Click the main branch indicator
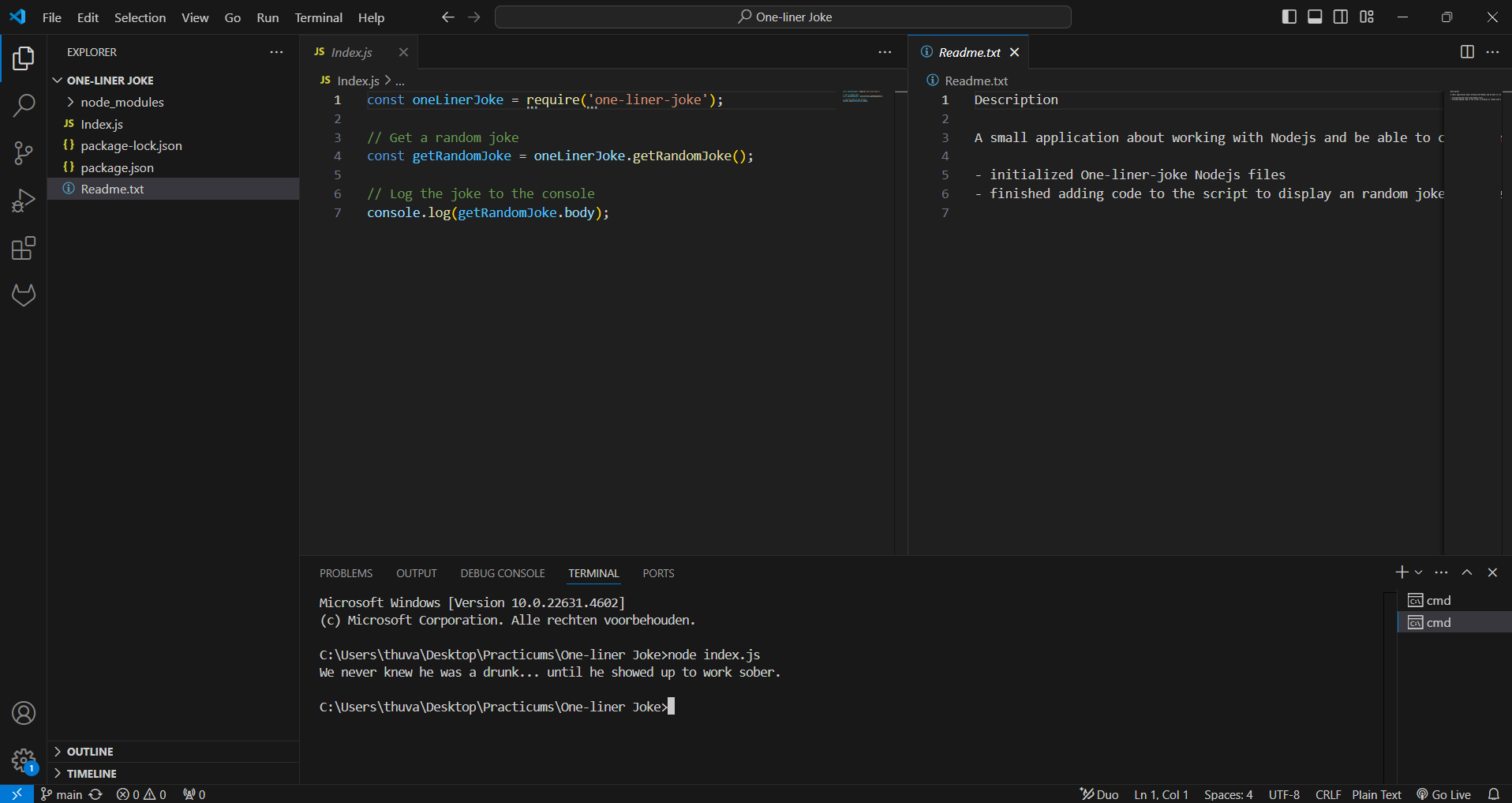 62,794
